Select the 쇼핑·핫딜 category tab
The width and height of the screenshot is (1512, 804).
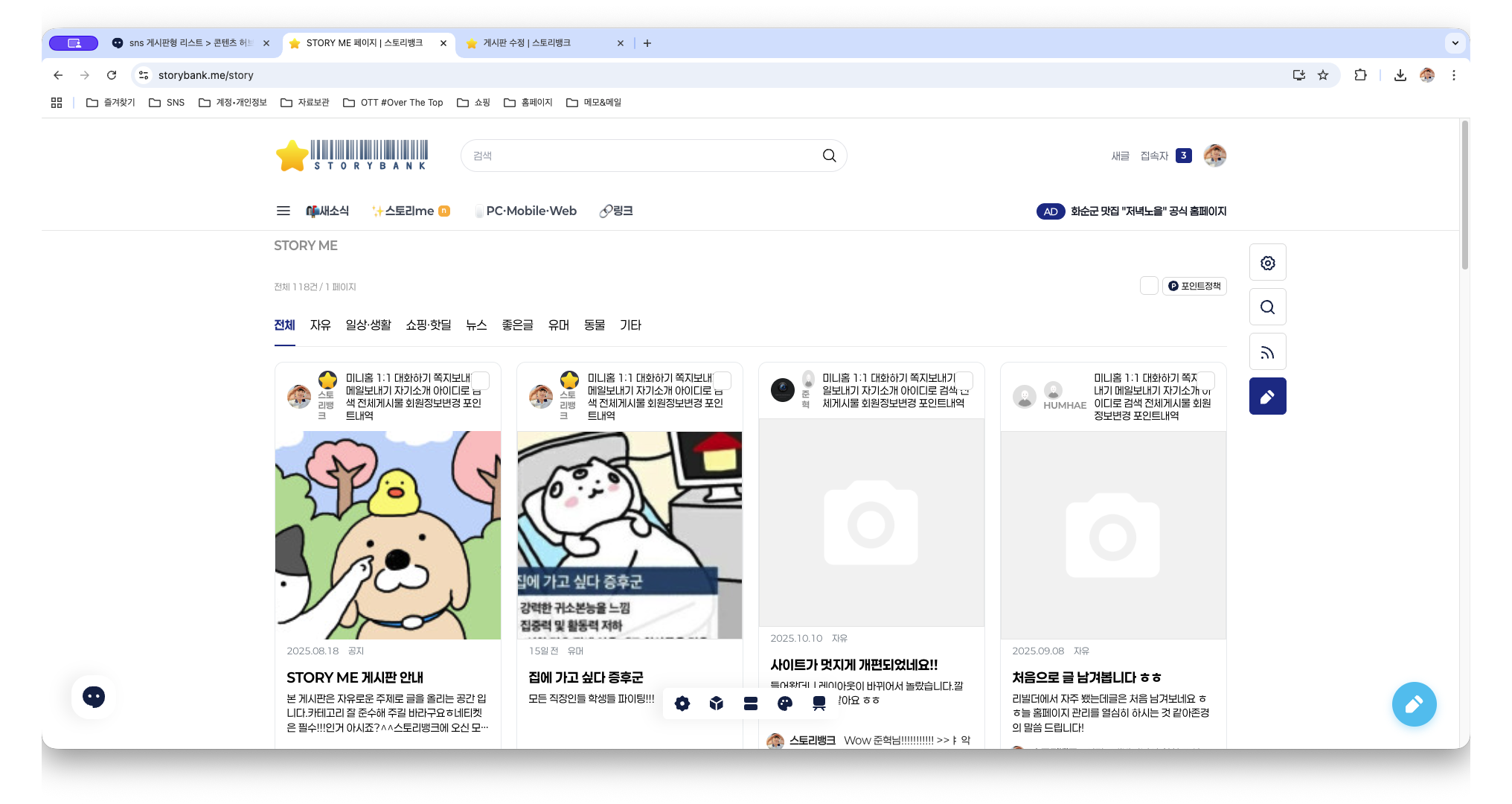click(x=428, y=325)
